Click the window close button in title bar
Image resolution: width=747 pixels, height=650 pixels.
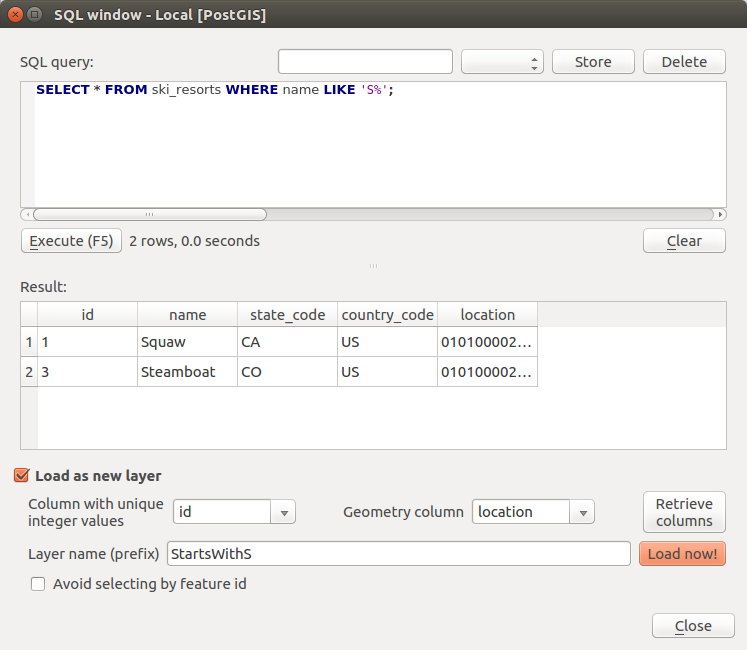pyautogui.click(x=14, y=15)
